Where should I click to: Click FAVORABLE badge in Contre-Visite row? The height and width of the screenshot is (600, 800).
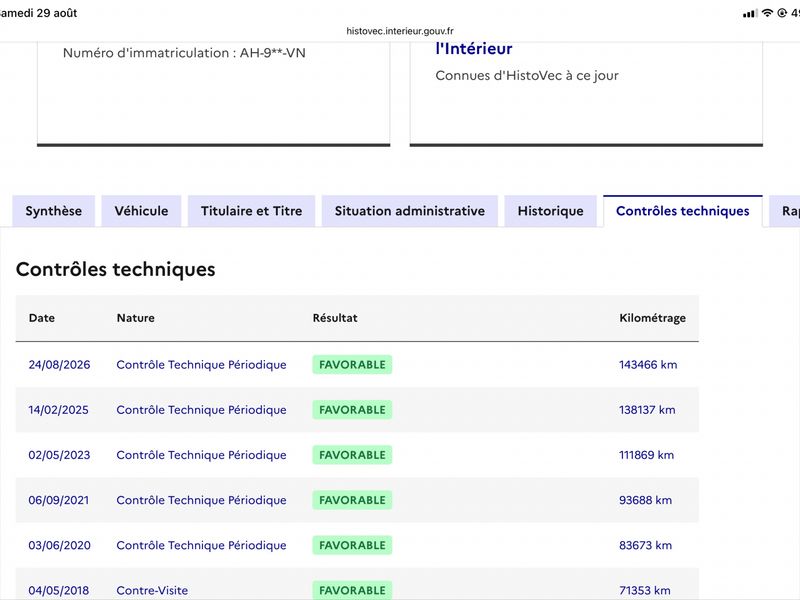pos(352,590)
